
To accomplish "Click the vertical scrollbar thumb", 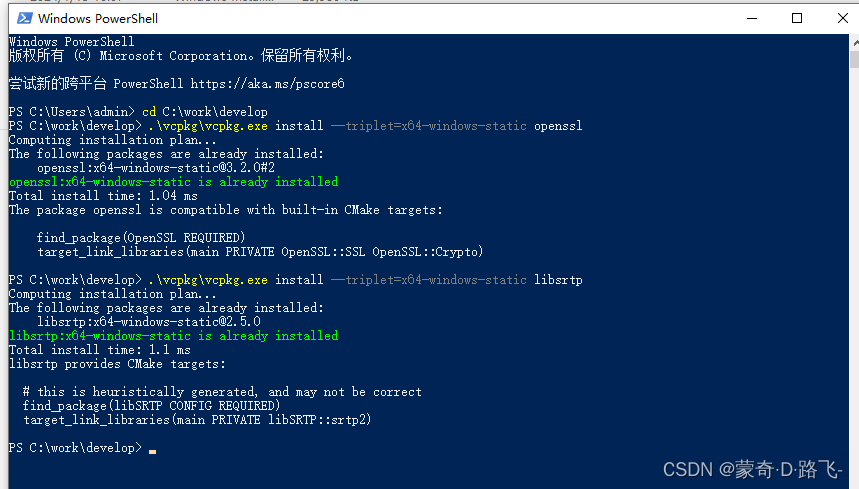I will tap(855, 59).
